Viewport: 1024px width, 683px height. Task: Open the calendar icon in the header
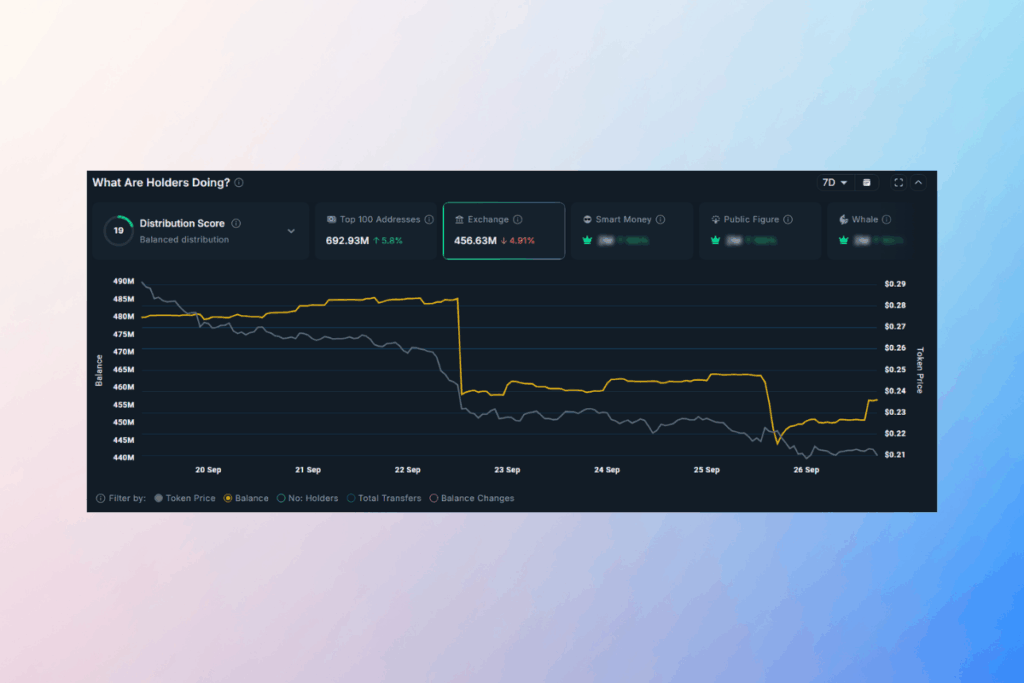pos(867,182)
